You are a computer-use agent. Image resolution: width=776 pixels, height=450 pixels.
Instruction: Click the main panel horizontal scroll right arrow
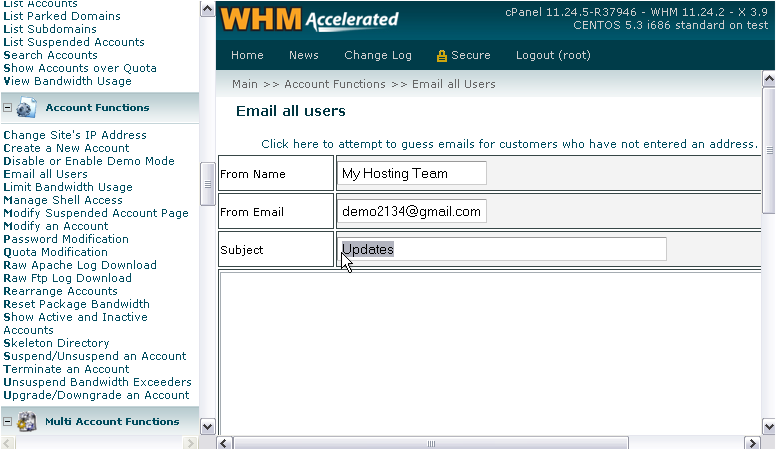coord(752,443)
